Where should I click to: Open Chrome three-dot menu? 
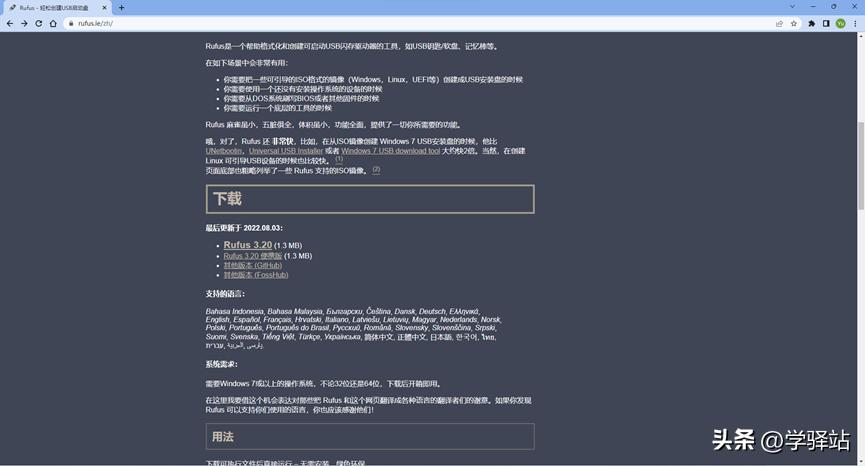point(855,24)
